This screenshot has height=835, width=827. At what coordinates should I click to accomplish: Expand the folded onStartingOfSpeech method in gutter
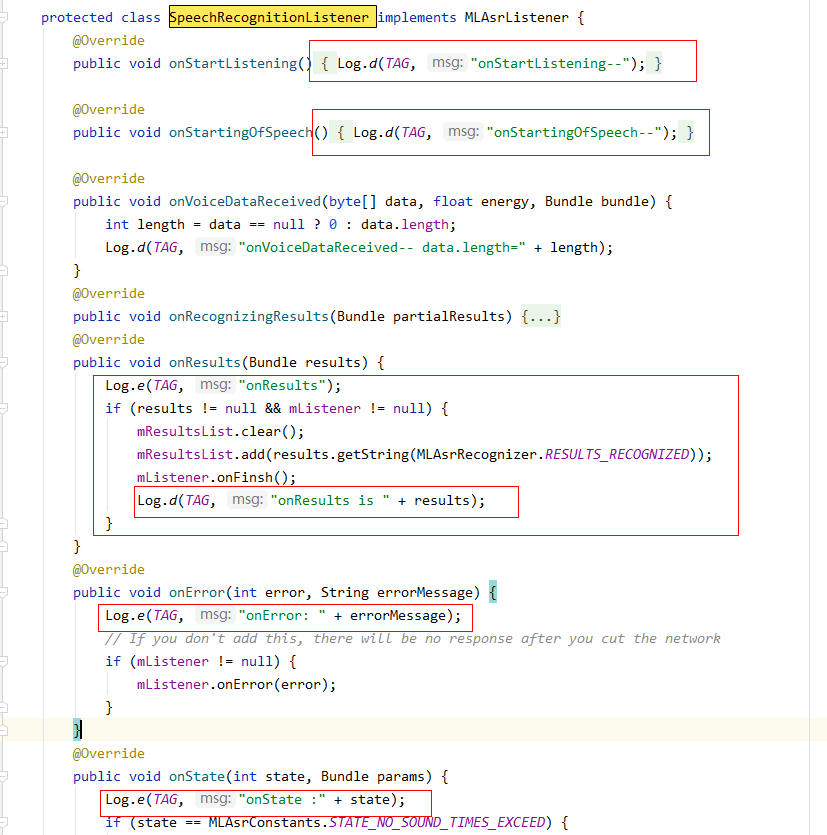coord(4,132)
